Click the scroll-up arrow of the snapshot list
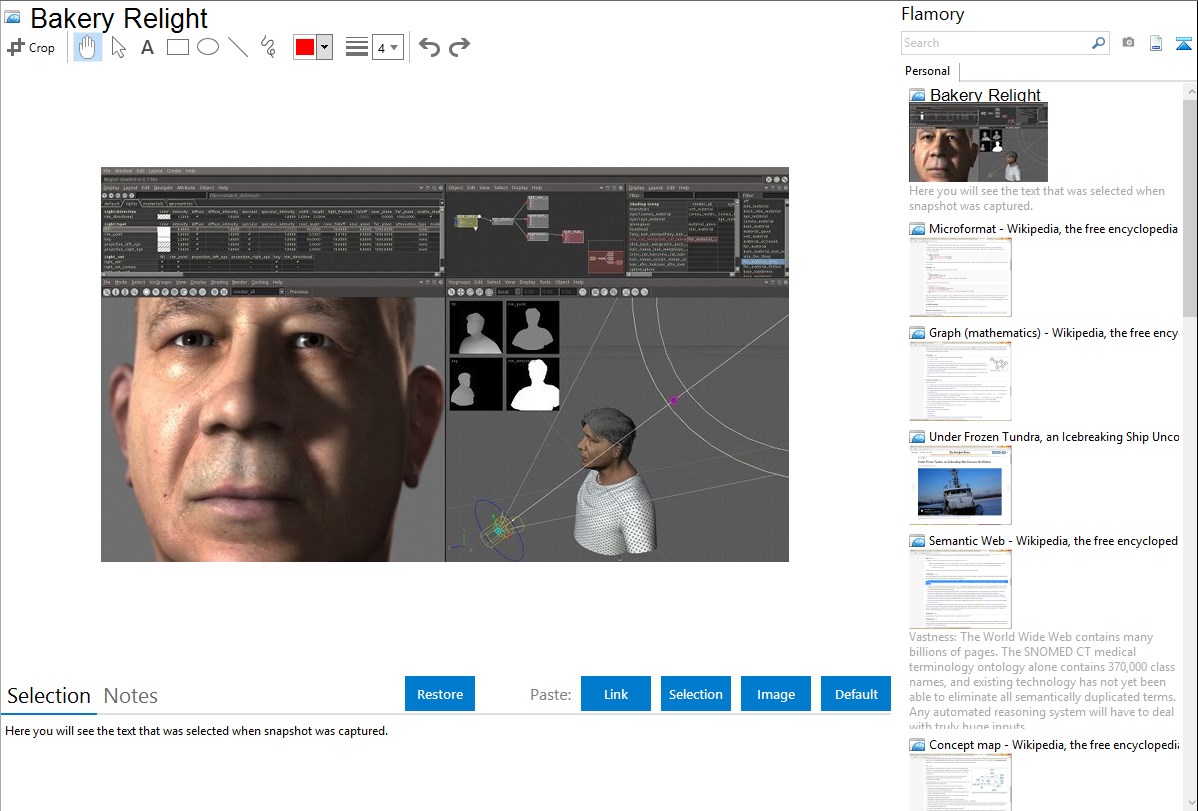The height and width of the screenshot is (811, 1198). (1190, 91)
